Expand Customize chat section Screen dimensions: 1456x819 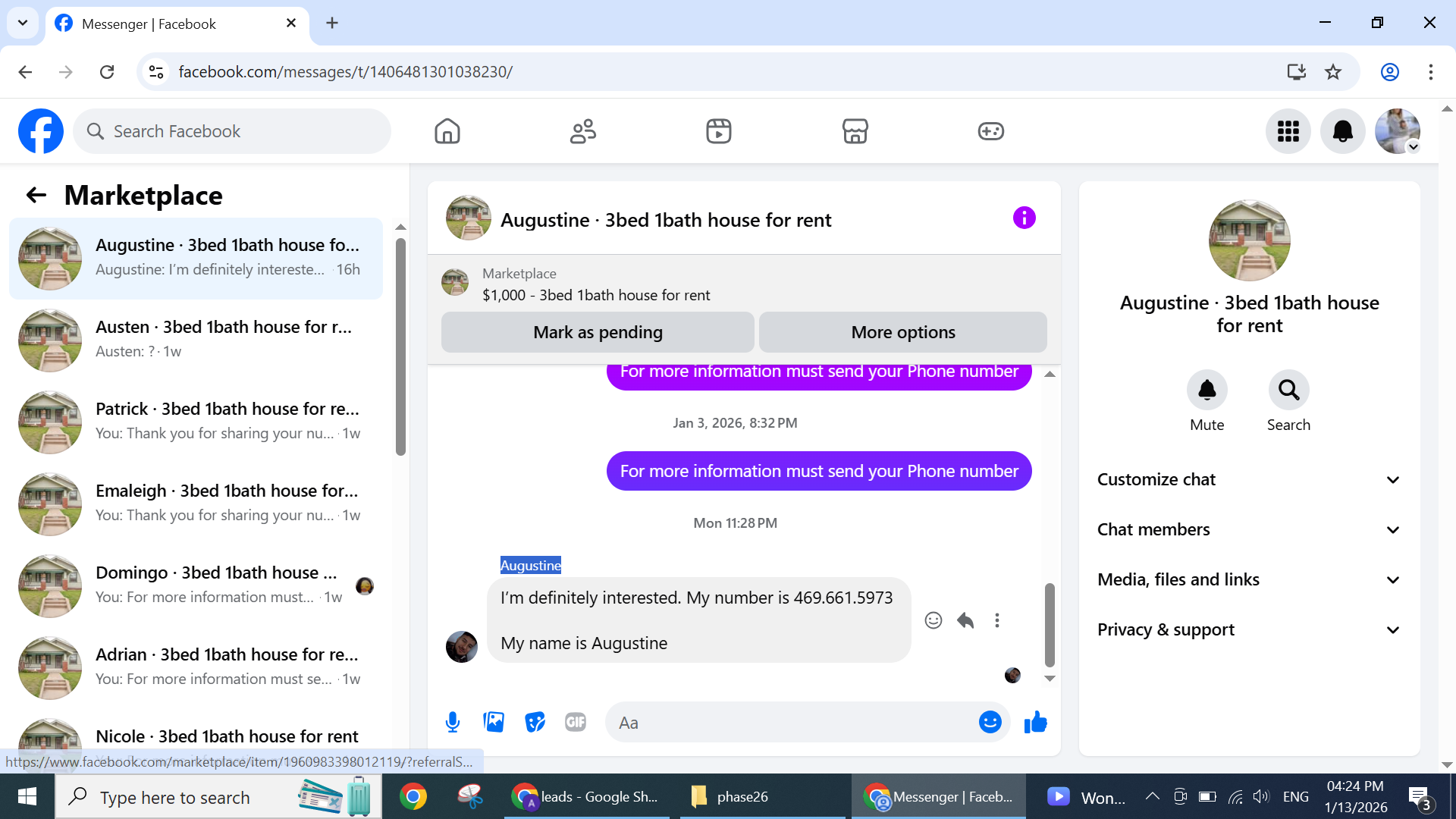point(1249,479)
